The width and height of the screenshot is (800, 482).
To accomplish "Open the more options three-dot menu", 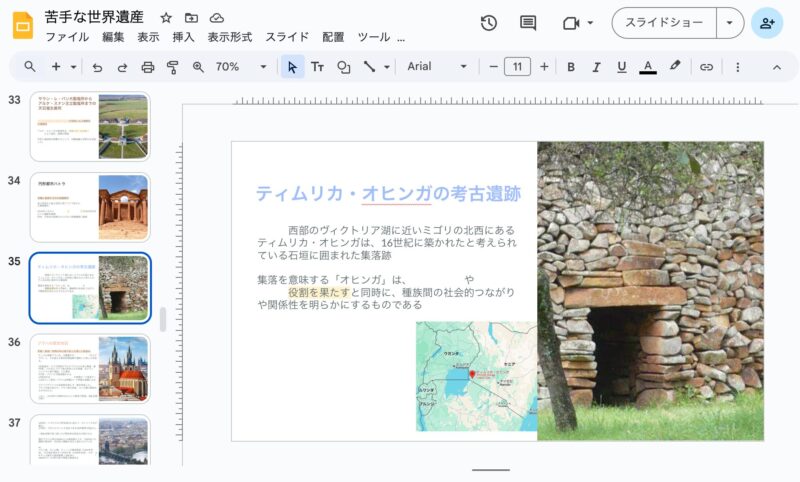I will 737,67.
